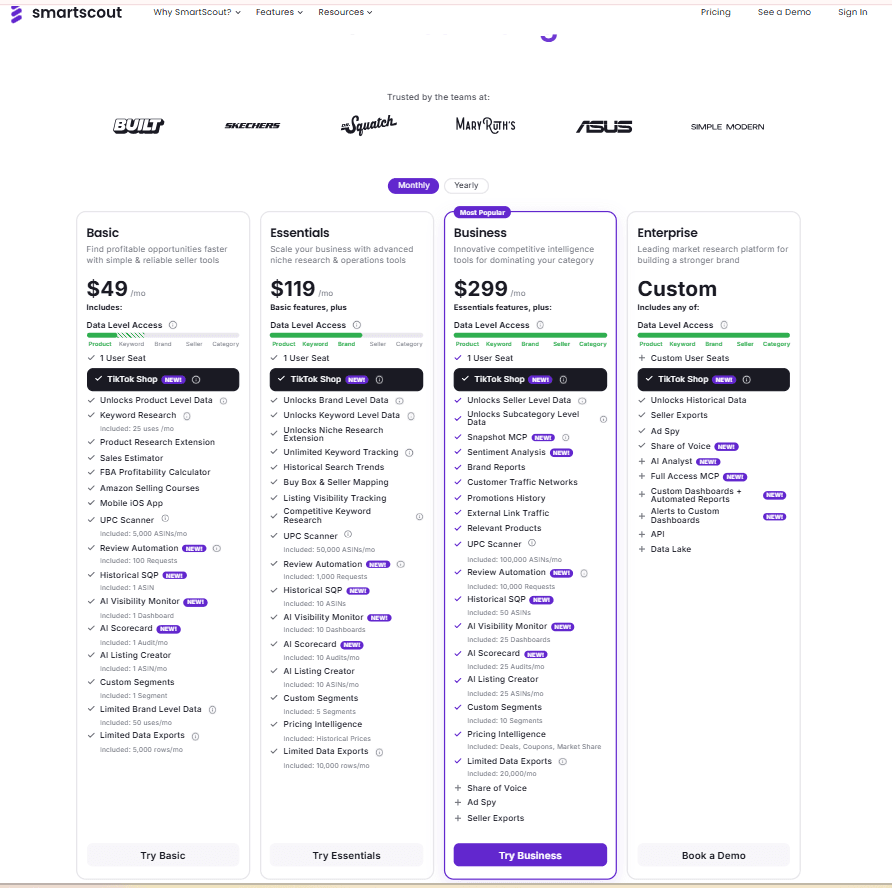Viewport: 892px width, 888px height.
Task: Open info icon next to Essentials Data Level Access
Action: (357, 325)
